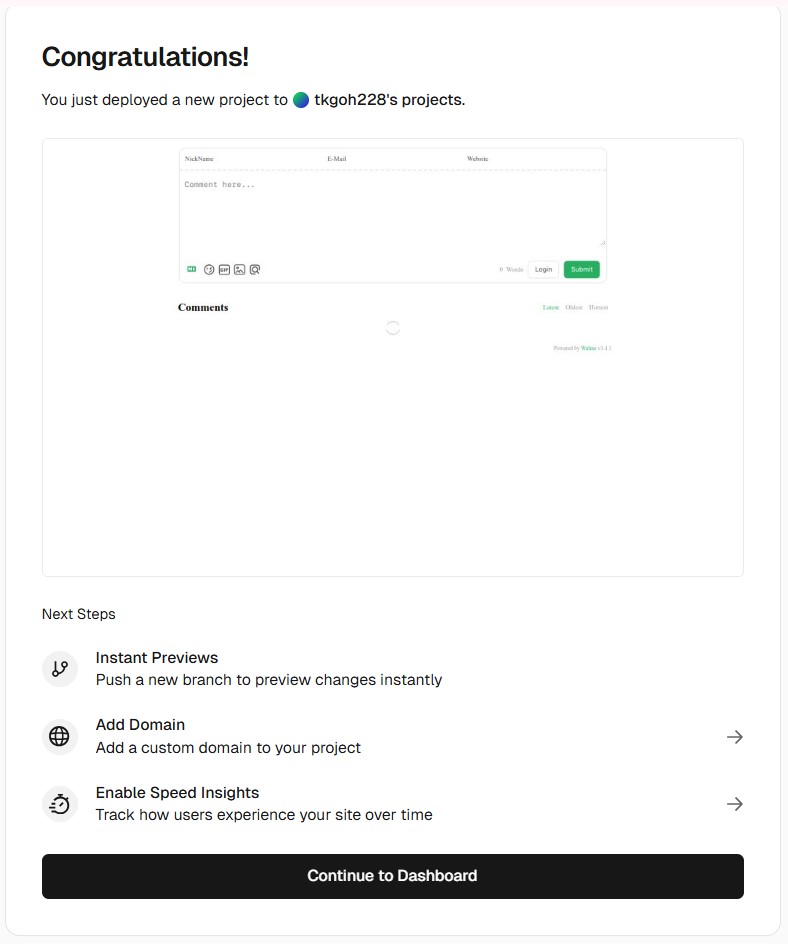Toggle the comment preview icon
Image resolution: width=788 pixels, height=944 pixels.
(x=255, y=269)
